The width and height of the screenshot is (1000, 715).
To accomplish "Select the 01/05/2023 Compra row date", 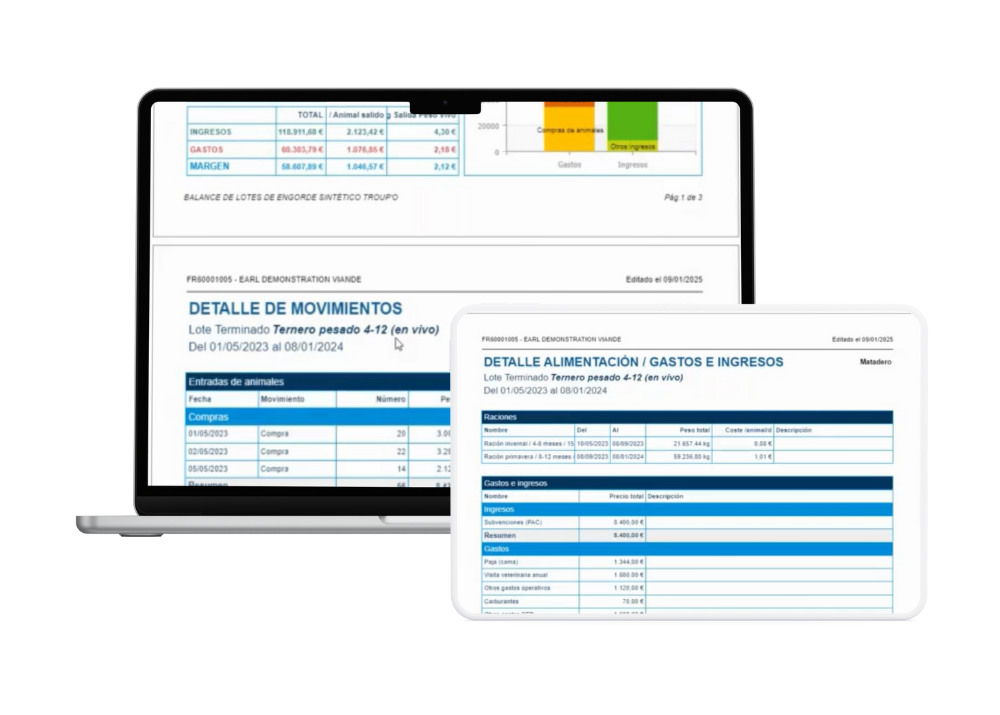I will click(209, 434).
